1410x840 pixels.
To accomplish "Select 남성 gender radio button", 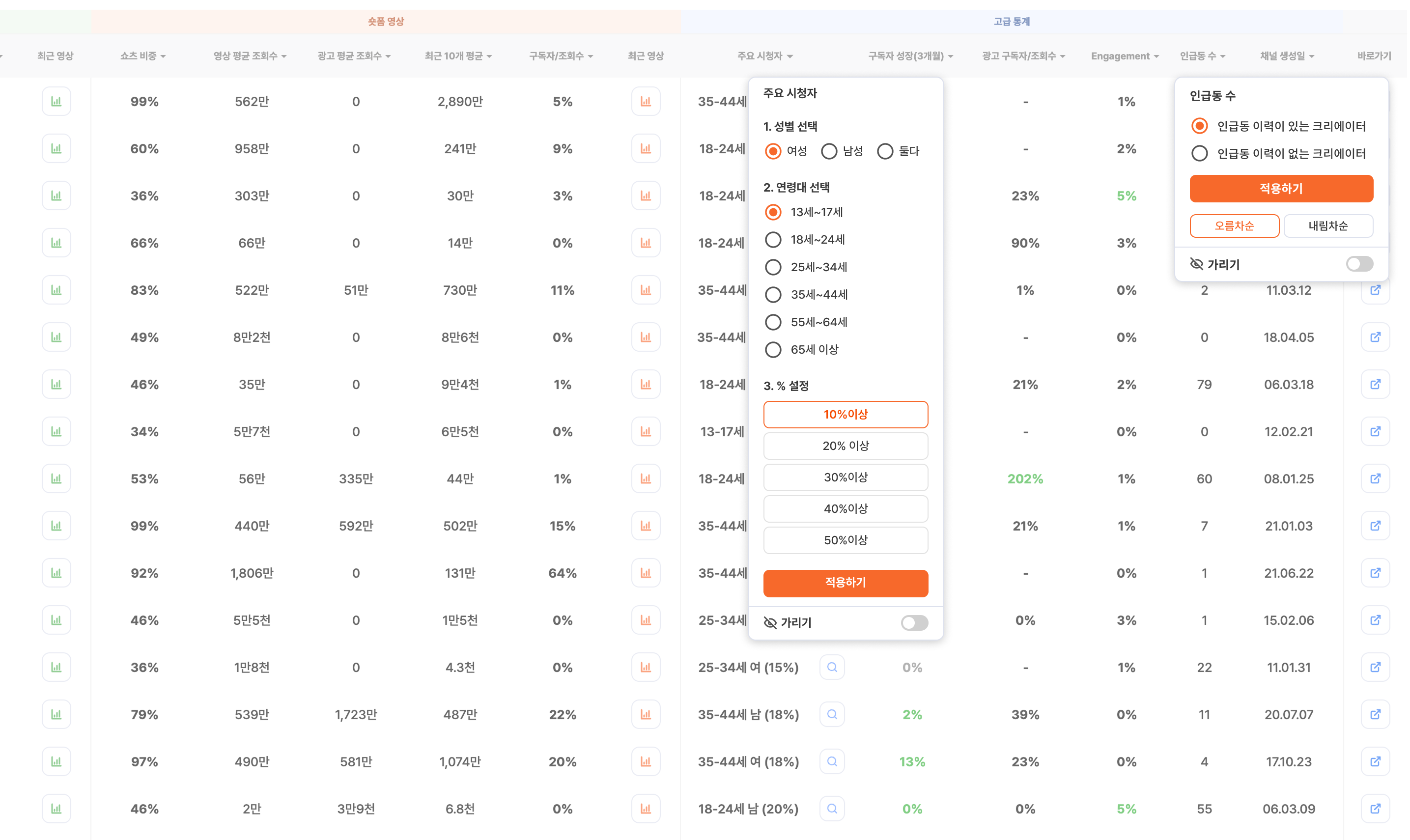I will (x=829, y=151).
